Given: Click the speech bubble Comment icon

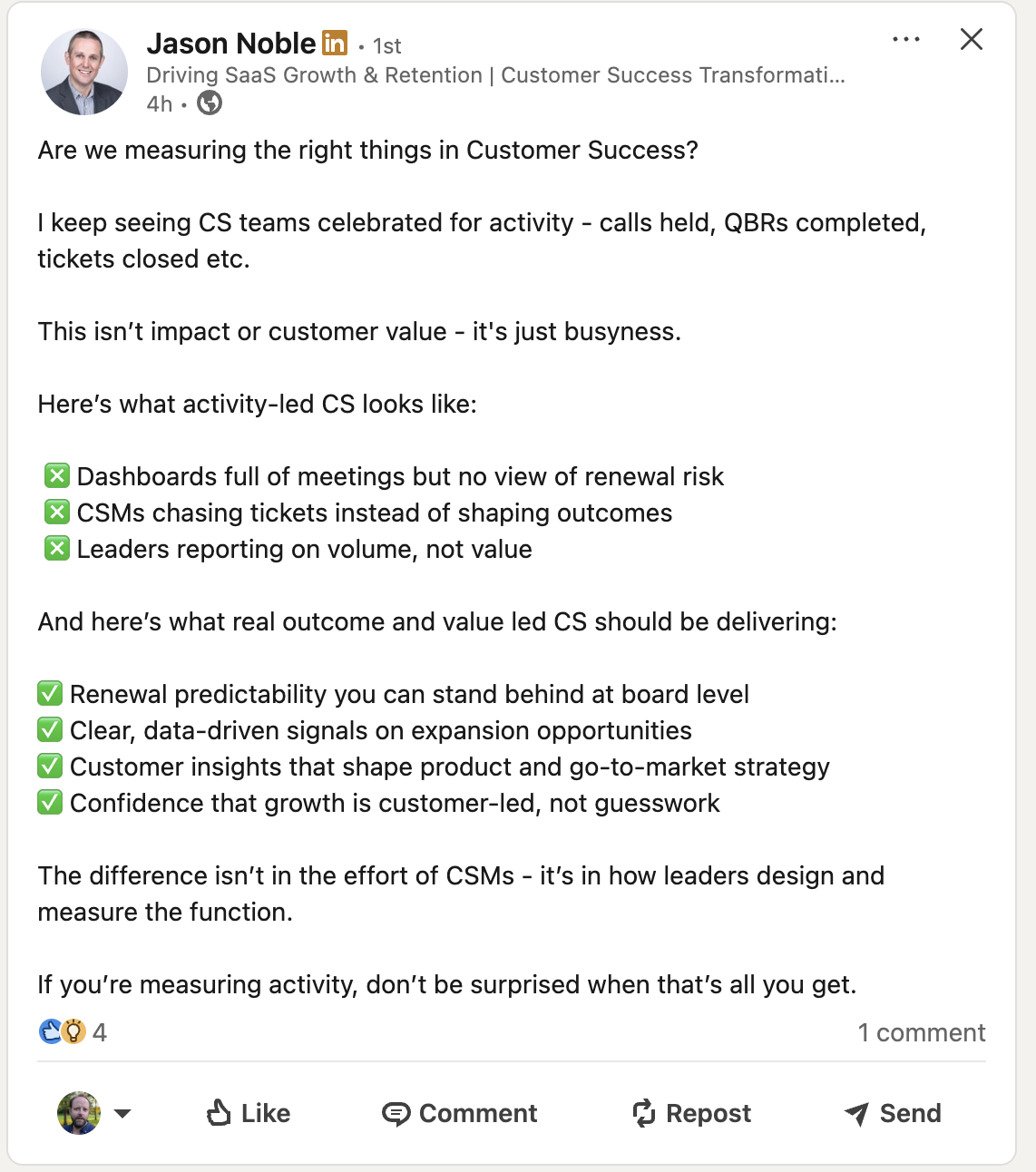Looking at the screenshot, I should point(396,1113).
